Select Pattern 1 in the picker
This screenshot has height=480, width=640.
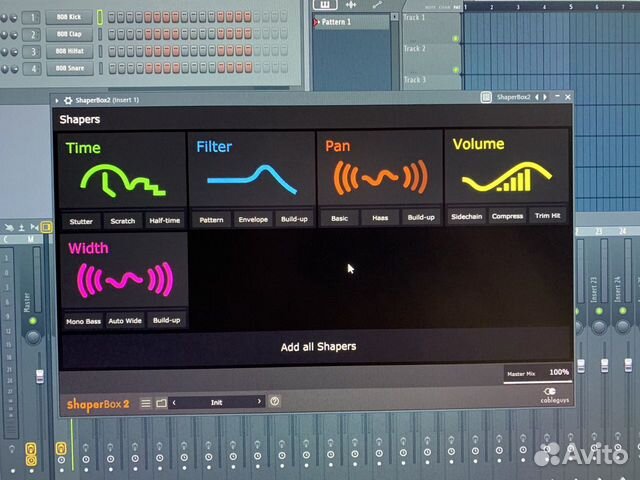351,22
